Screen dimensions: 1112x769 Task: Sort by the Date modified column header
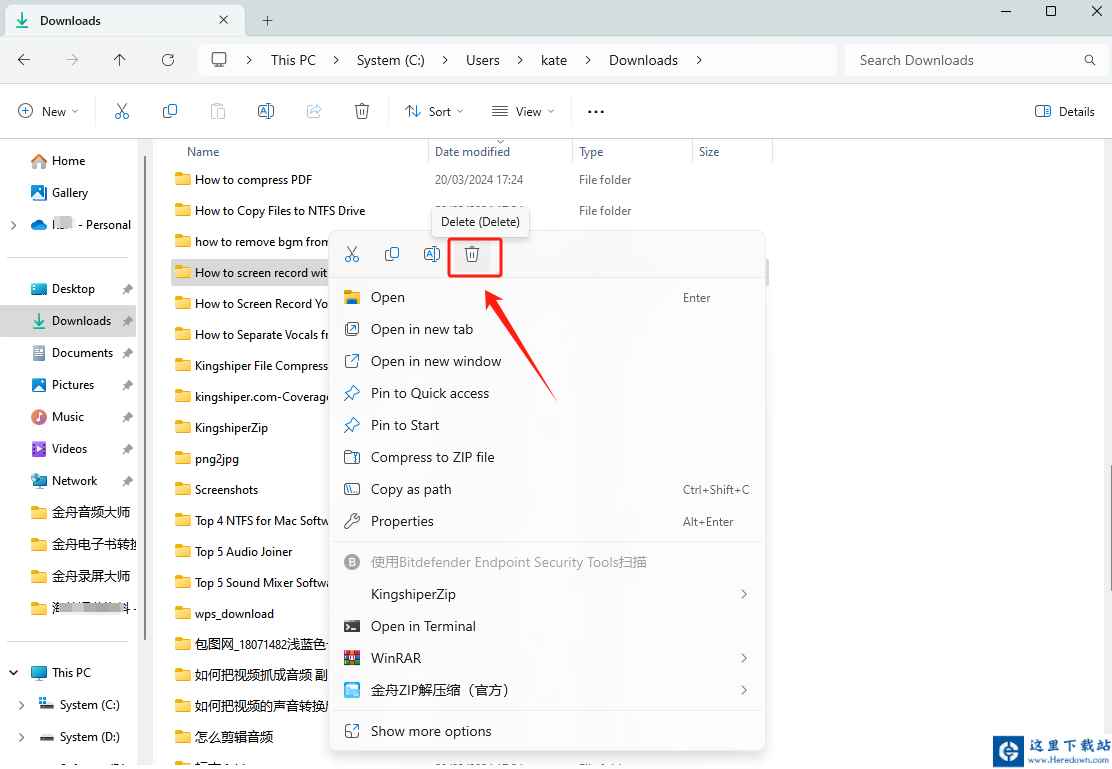tap(472, 152)
